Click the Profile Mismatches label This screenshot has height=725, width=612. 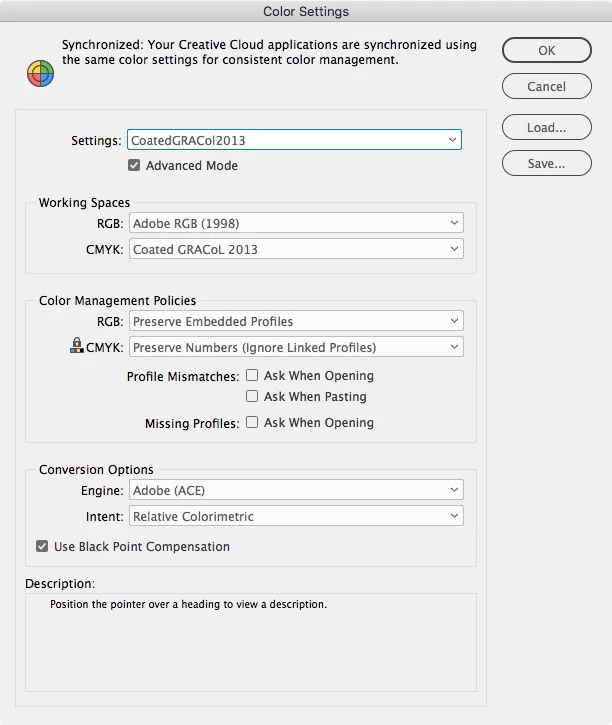(x=183, y=376)
